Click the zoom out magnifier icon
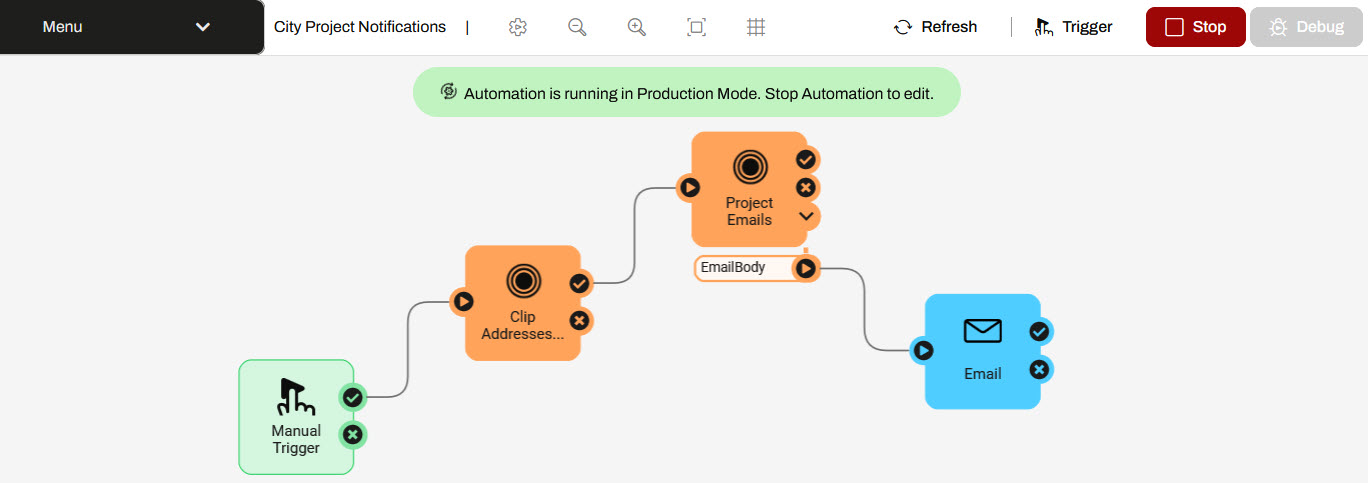 (x=577, y=28)
